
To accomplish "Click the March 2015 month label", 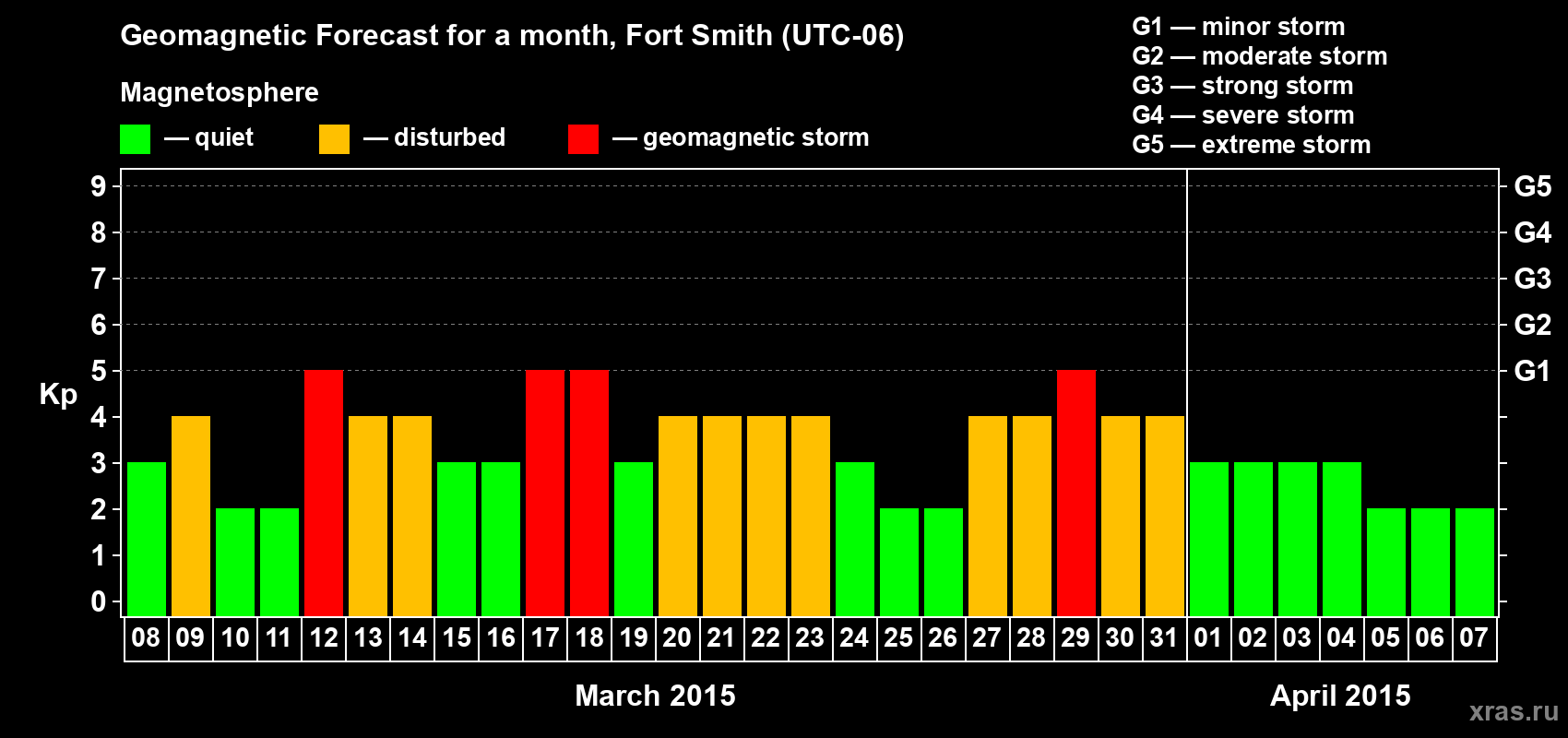I will tap(655, 695).
